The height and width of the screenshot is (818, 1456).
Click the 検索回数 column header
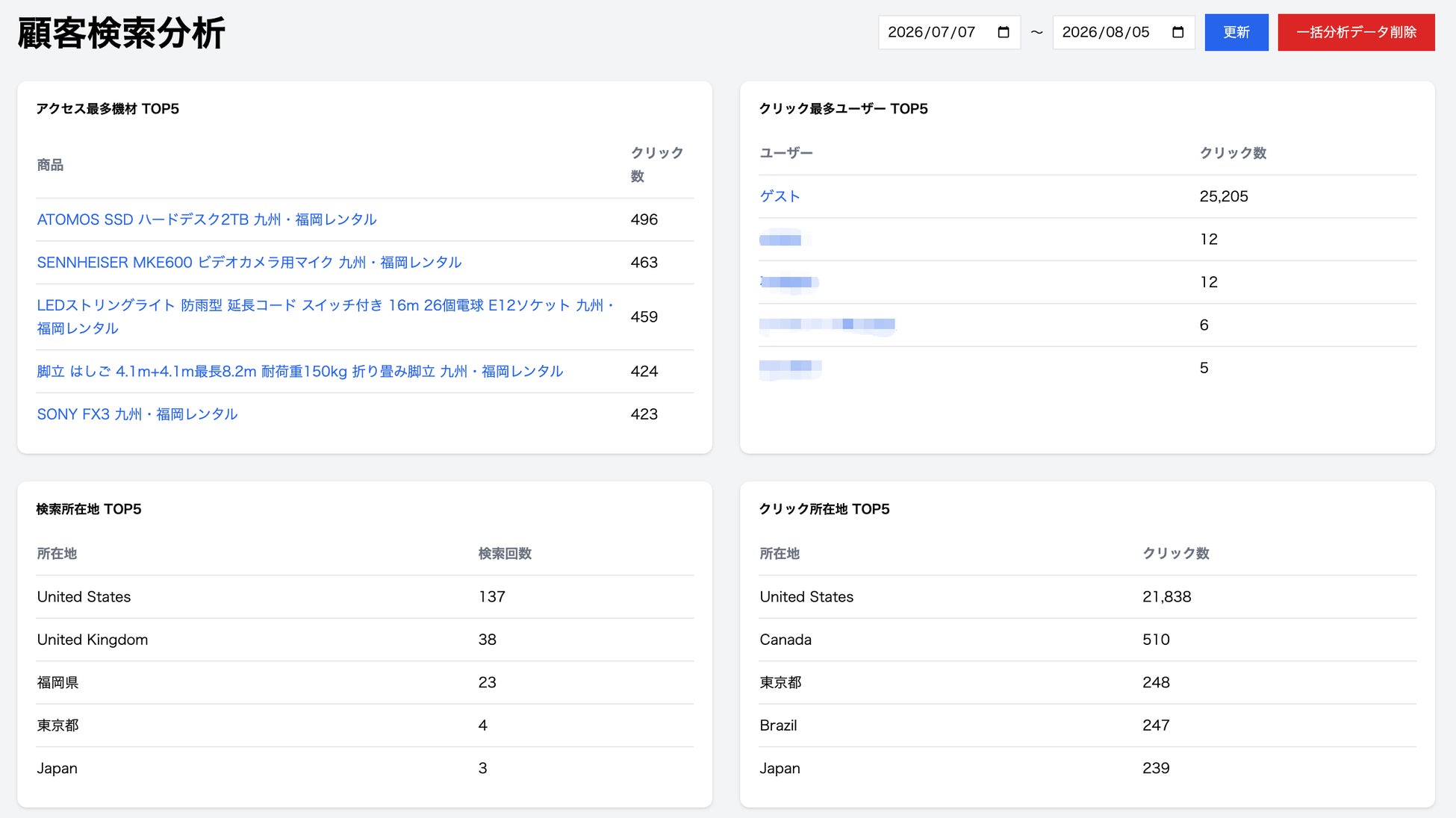point(505,553)
